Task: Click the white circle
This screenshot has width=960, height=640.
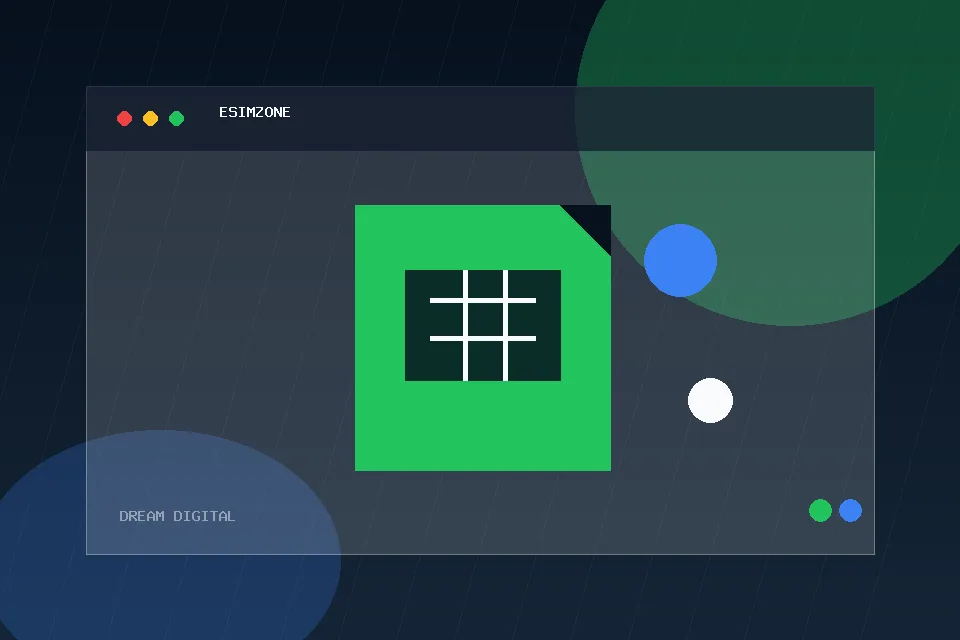Action: pyautogui.click(x=710, y=401)
